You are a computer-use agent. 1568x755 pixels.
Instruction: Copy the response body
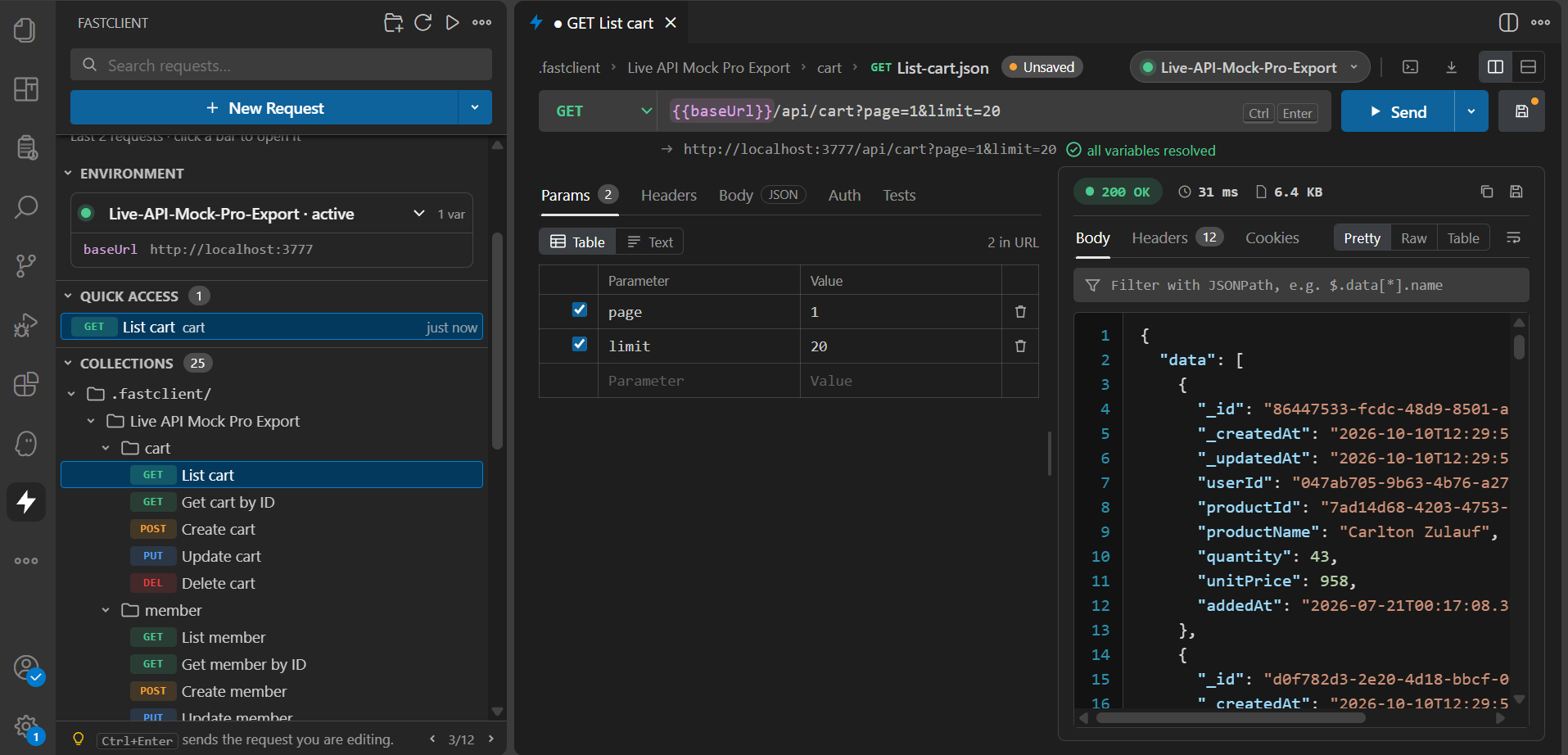[1487, 192]
